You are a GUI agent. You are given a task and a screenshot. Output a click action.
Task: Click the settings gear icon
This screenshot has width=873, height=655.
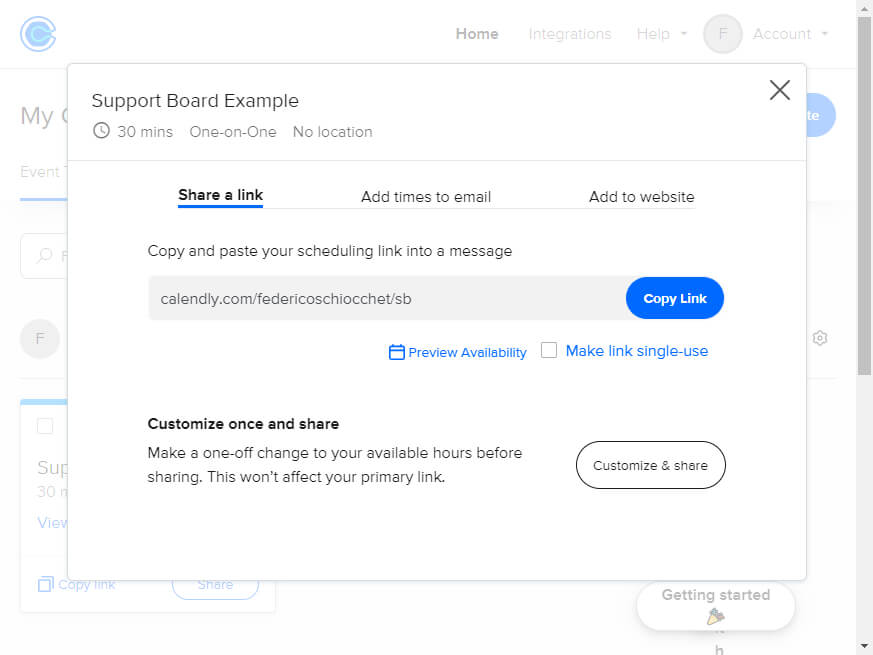coord(820,338)
